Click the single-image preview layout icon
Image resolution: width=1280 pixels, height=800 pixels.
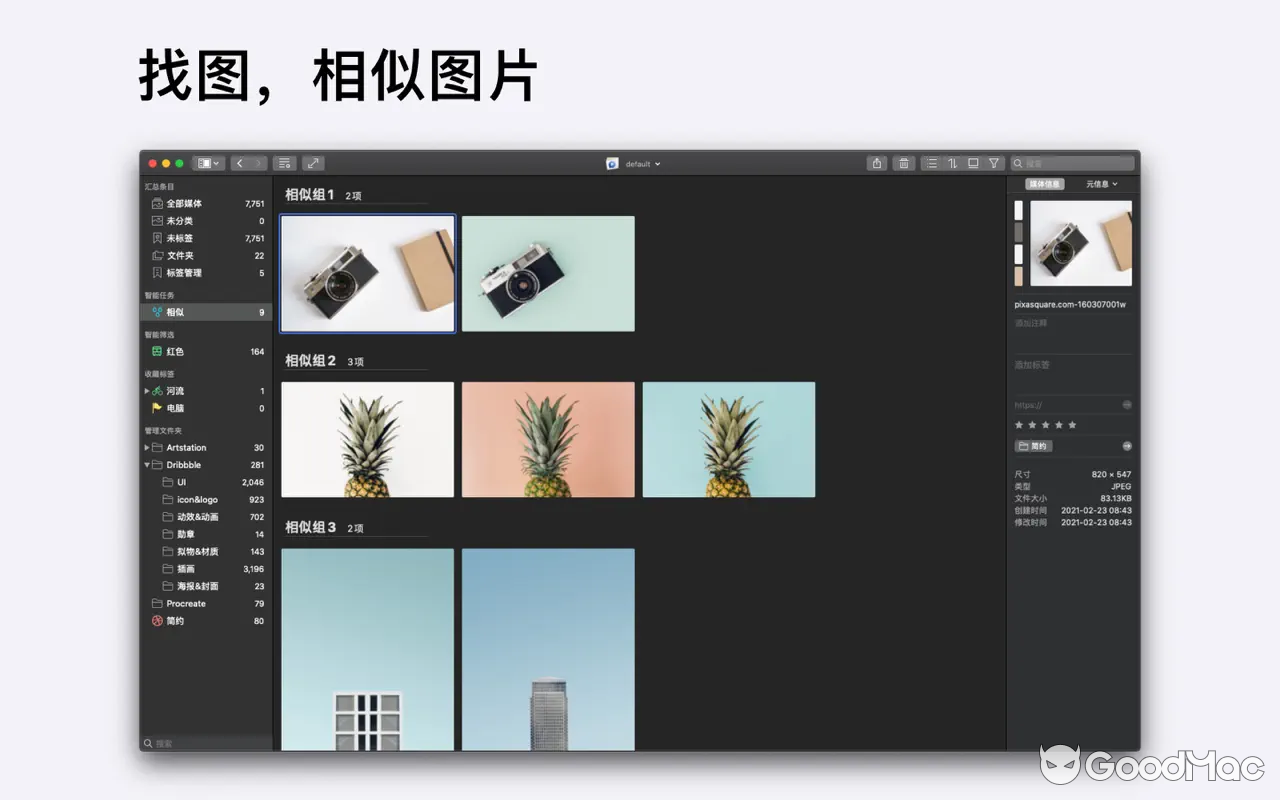tap(972, 163)
